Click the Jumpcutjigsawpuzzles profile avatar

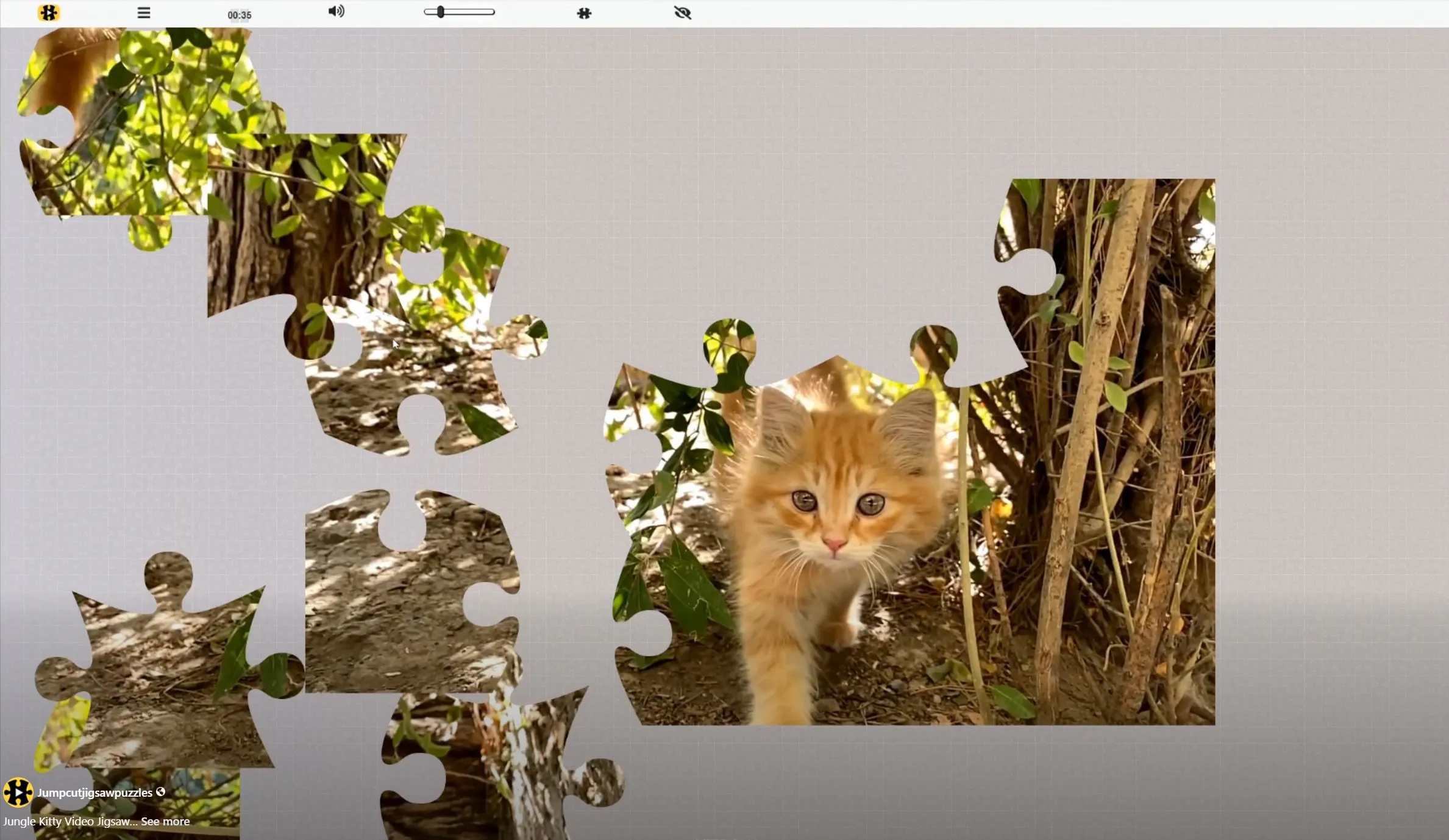click(18, 792)
